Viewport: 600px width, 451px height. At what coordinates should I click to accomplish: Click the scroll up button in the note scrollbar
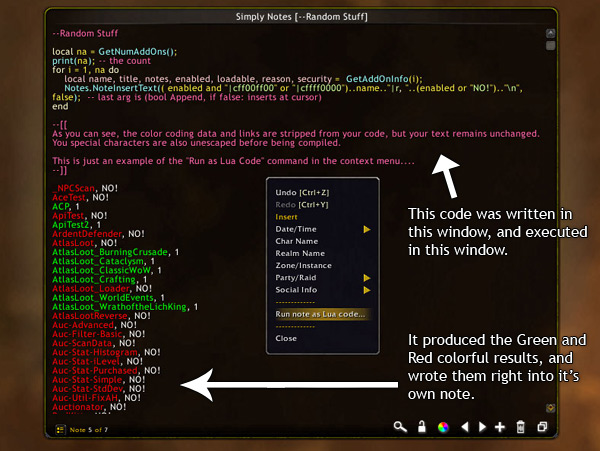coord(550,33)
